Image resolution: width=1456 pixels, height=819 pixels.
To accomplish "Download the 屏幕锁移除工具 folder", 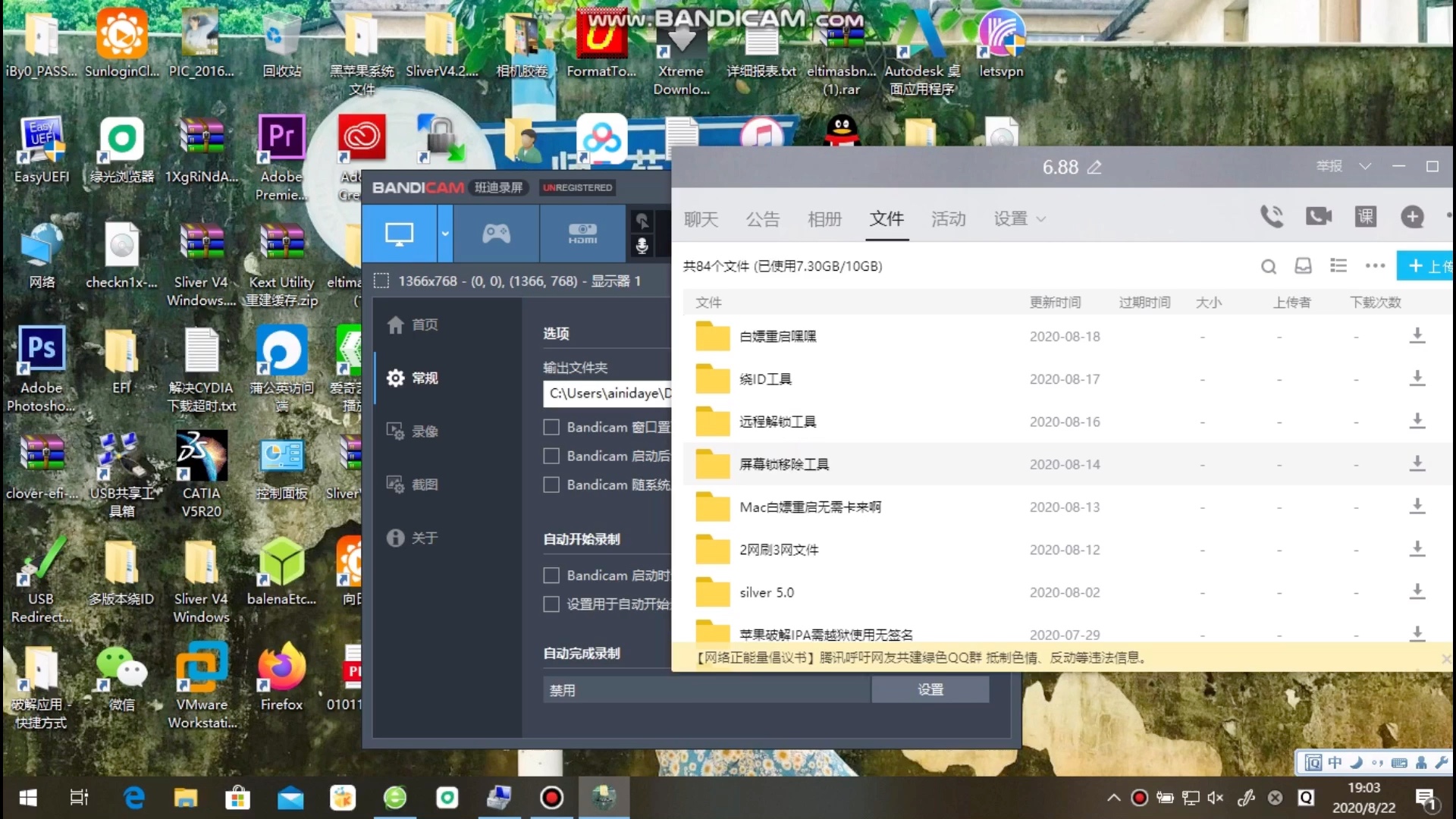I will pos(1417,463).
